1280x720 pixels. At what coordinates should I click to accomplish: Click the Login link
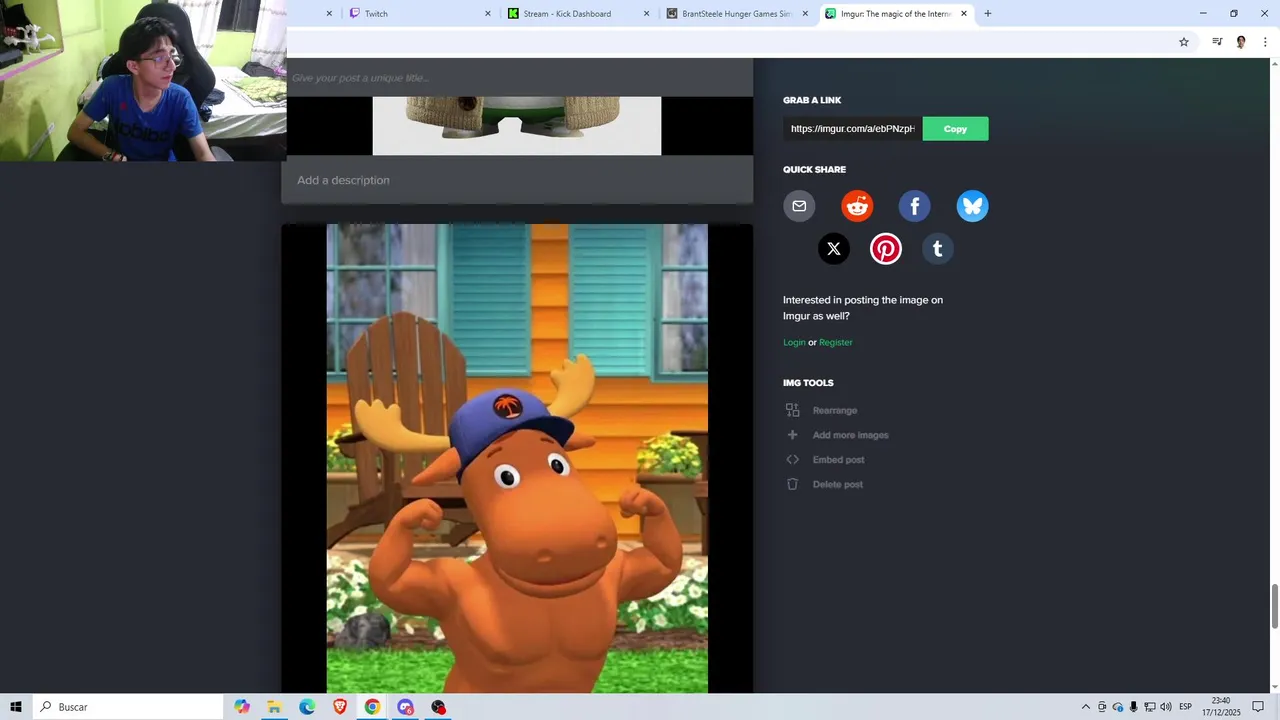click(x=794, y=343)
